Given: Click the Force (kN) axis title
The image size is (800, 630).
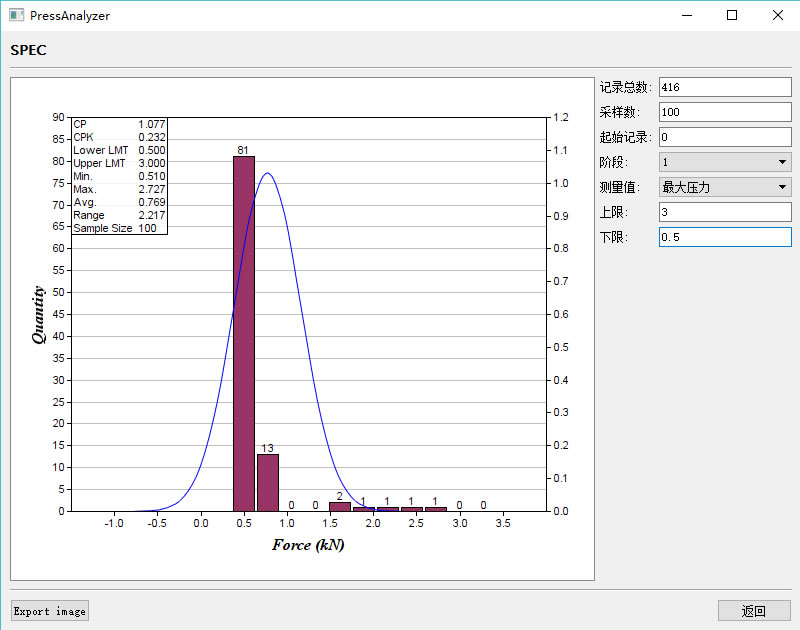Looking at the screenshot, I should [308, 545].
